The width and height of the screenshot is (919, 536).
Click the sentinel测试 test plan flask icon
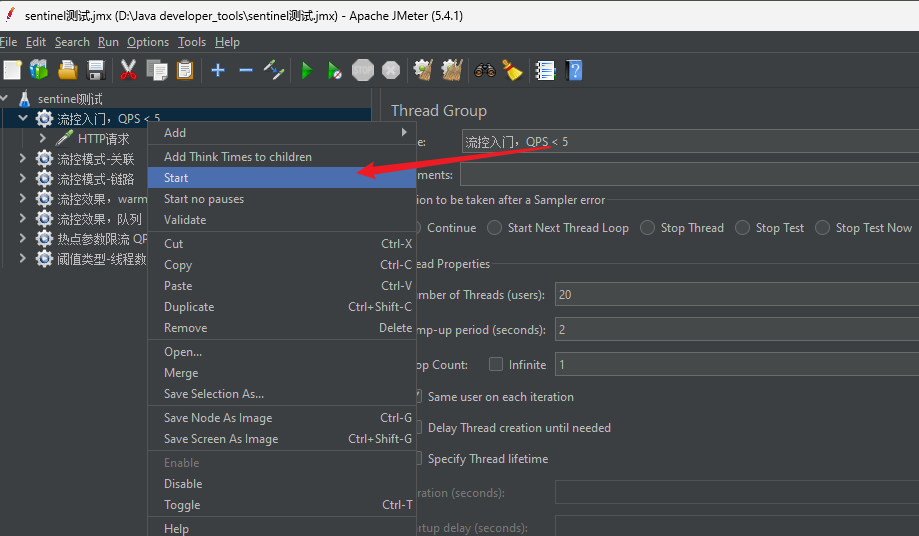point(25,99)
